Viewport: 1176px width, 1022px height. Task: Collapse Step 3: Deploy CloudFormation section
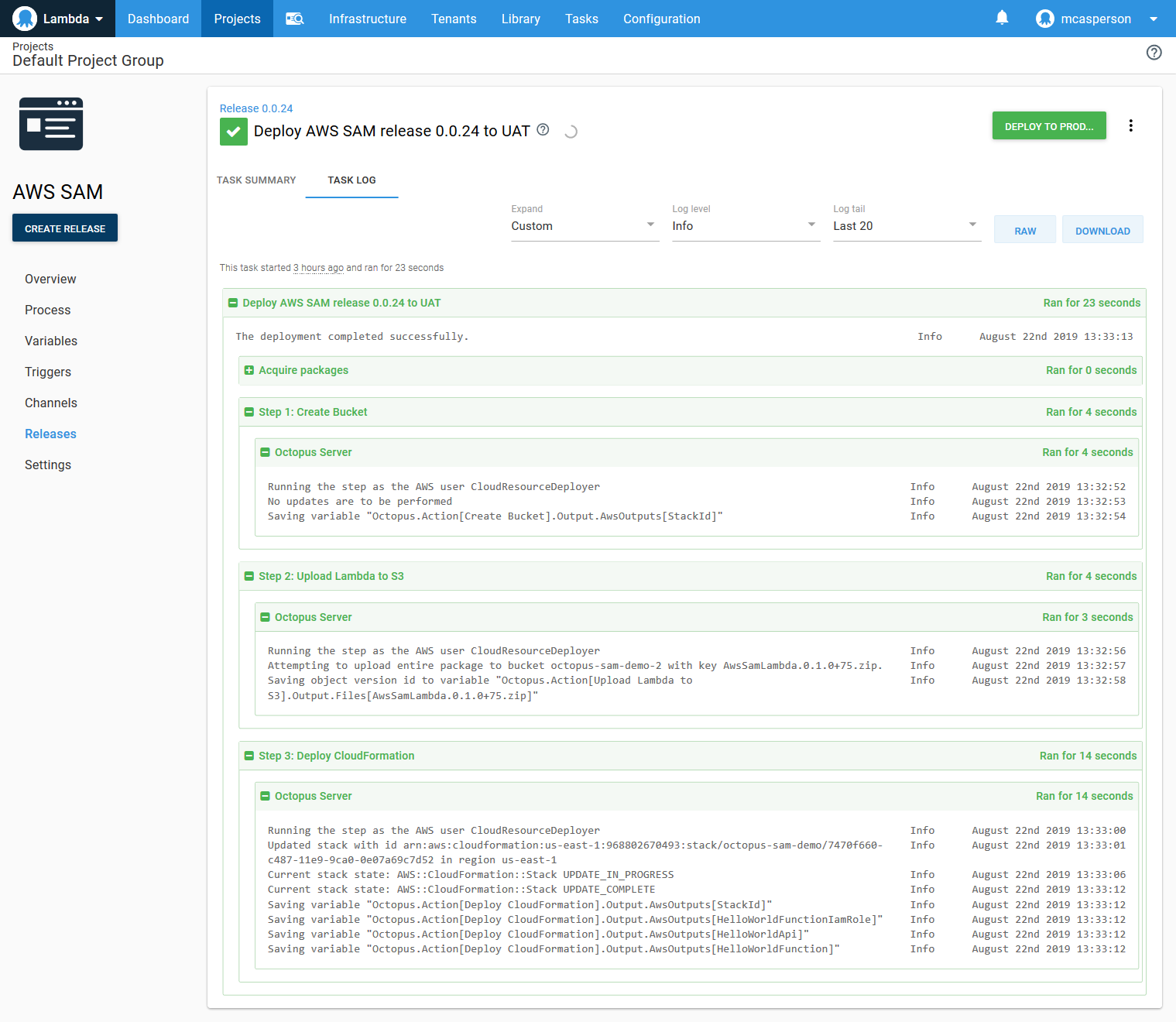tap(249, 756)
